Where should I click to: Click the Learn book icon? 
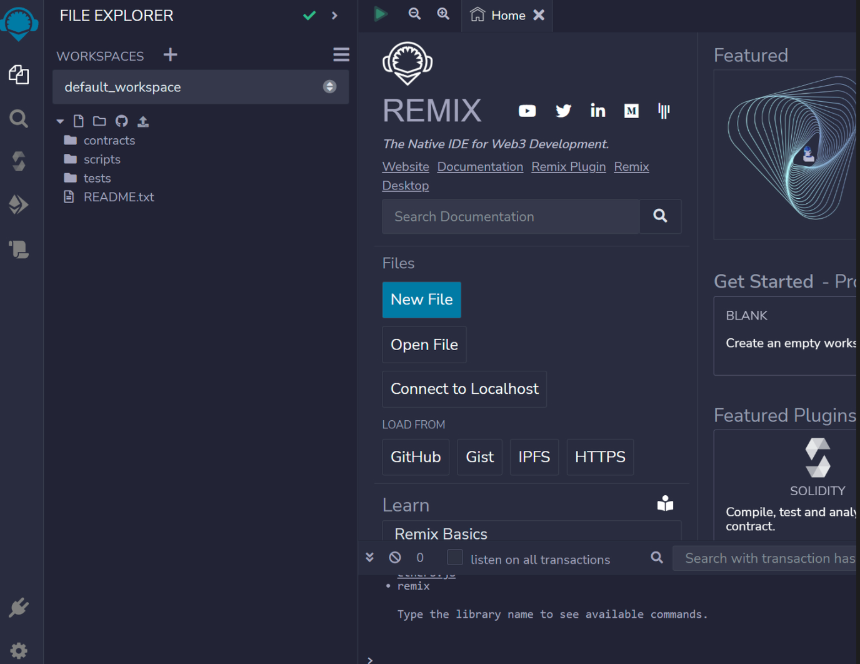pos(665,503)
